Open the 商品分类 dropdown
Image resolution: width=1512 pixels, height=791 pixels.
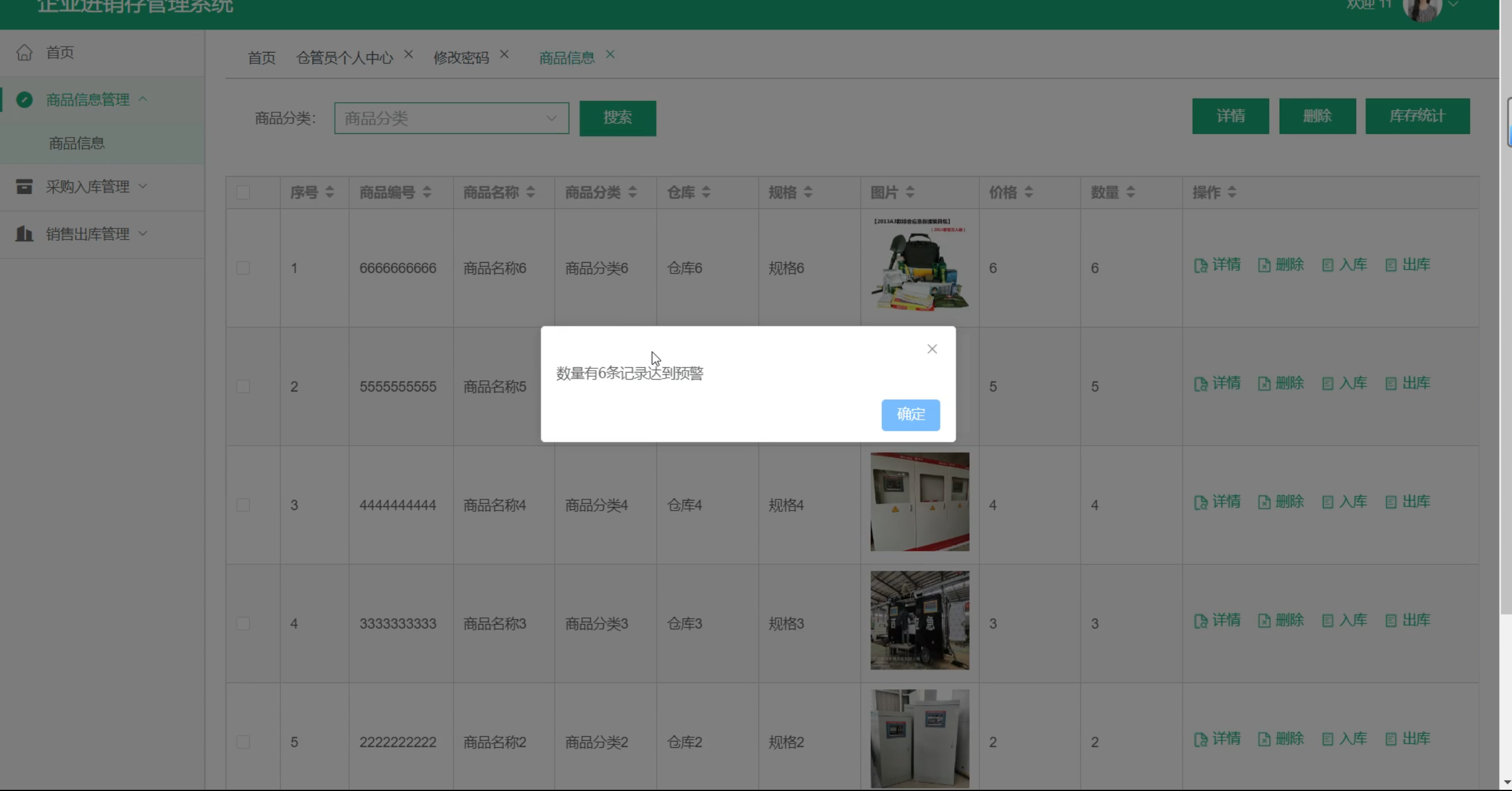tap(451, 118)
